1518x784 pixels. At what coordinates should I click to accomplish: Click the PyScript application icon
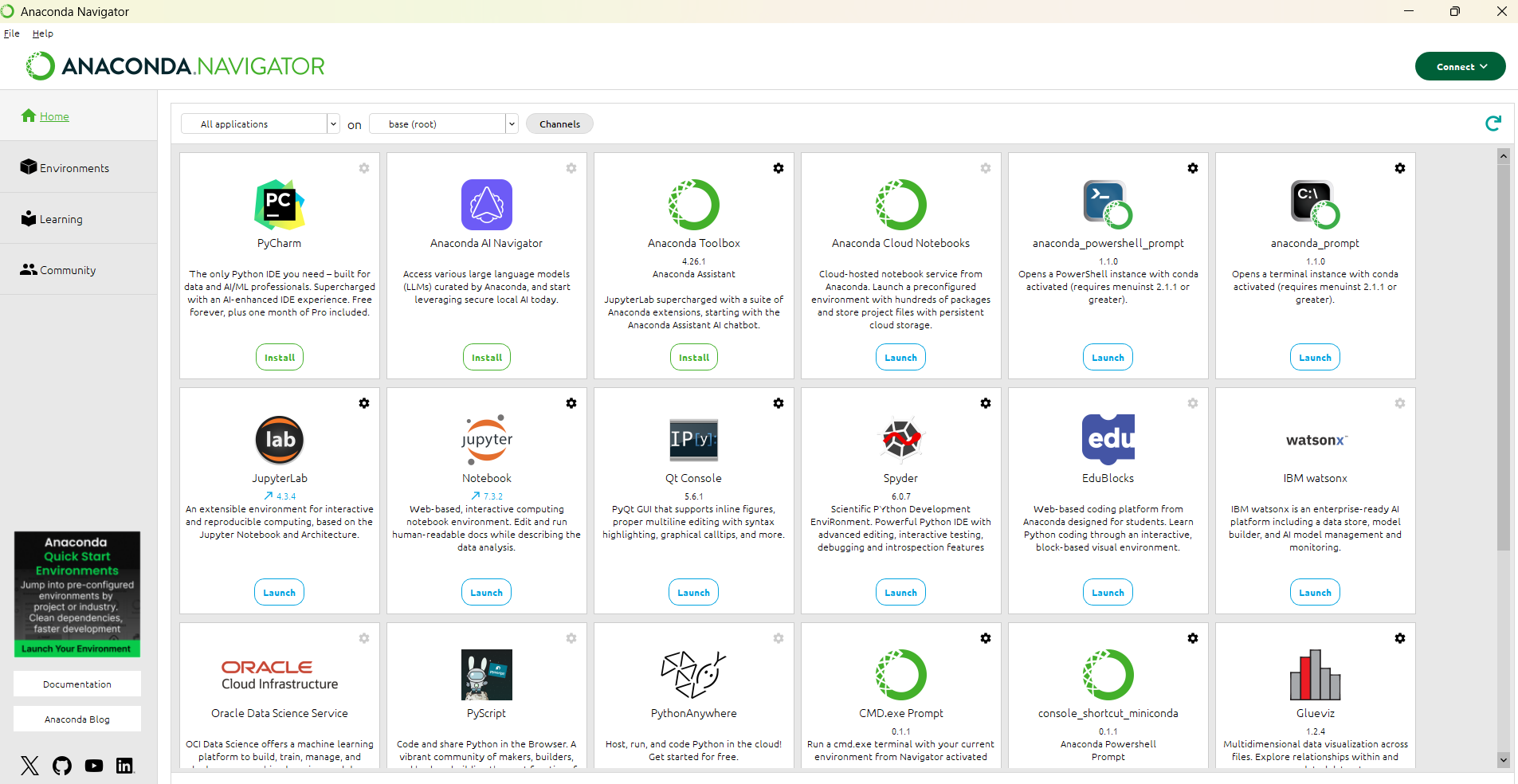point(487,675)
